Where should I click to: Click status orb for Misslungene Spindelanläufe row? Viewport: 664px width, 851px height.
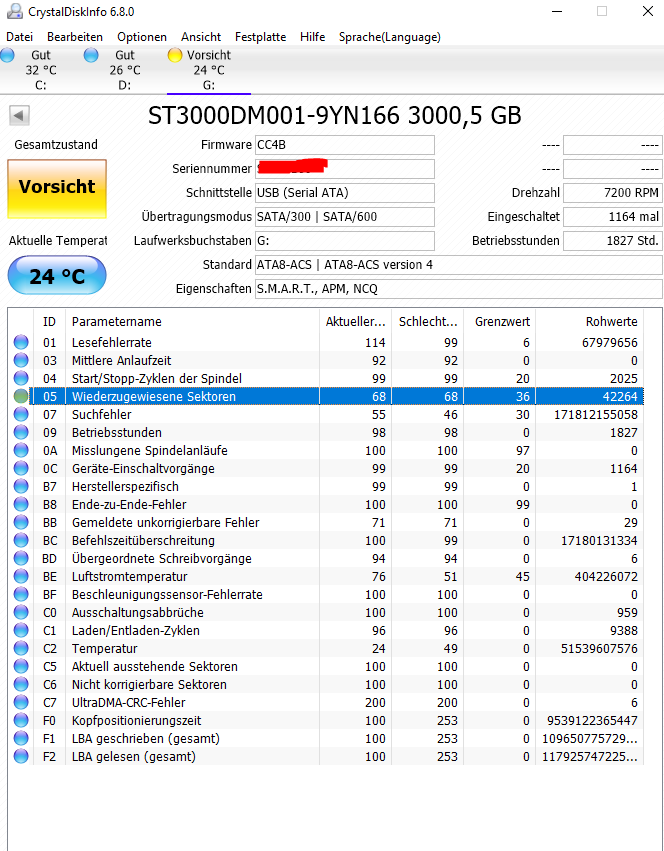pyautogui.click(x=21, y=450)
